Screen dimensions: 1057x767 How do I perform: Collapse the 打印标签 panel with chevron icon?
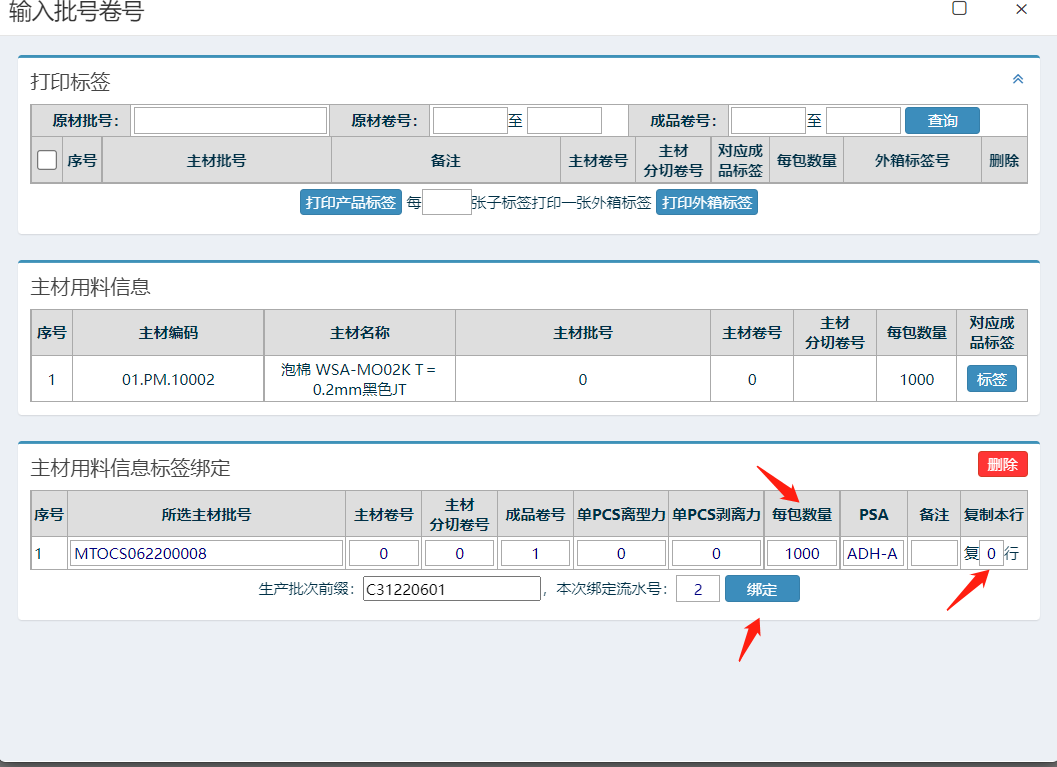click(x=1018, y=80)
